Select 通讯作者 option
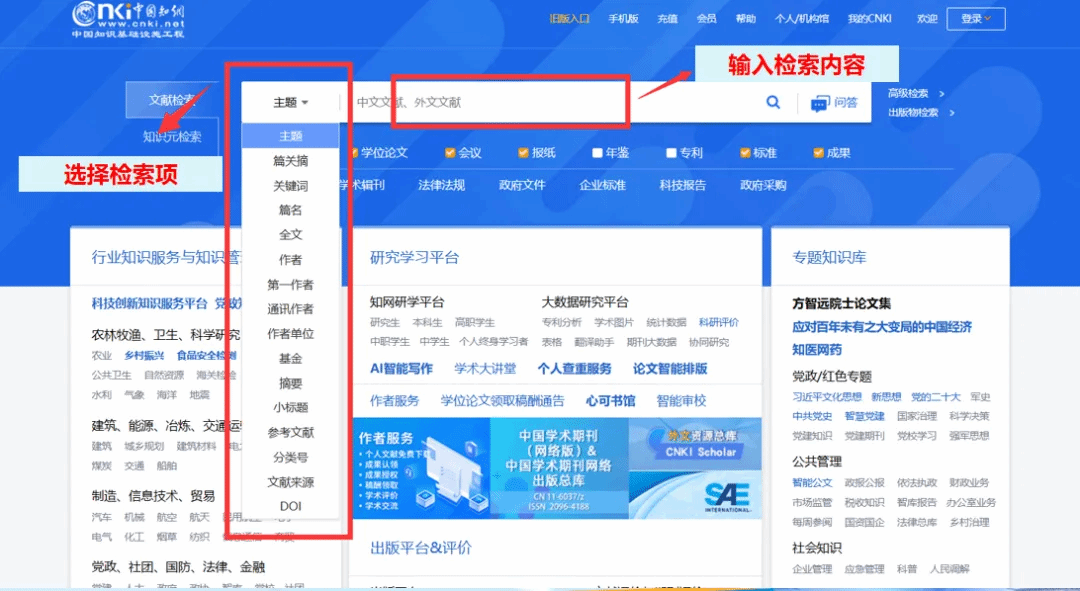 [291, 309]
